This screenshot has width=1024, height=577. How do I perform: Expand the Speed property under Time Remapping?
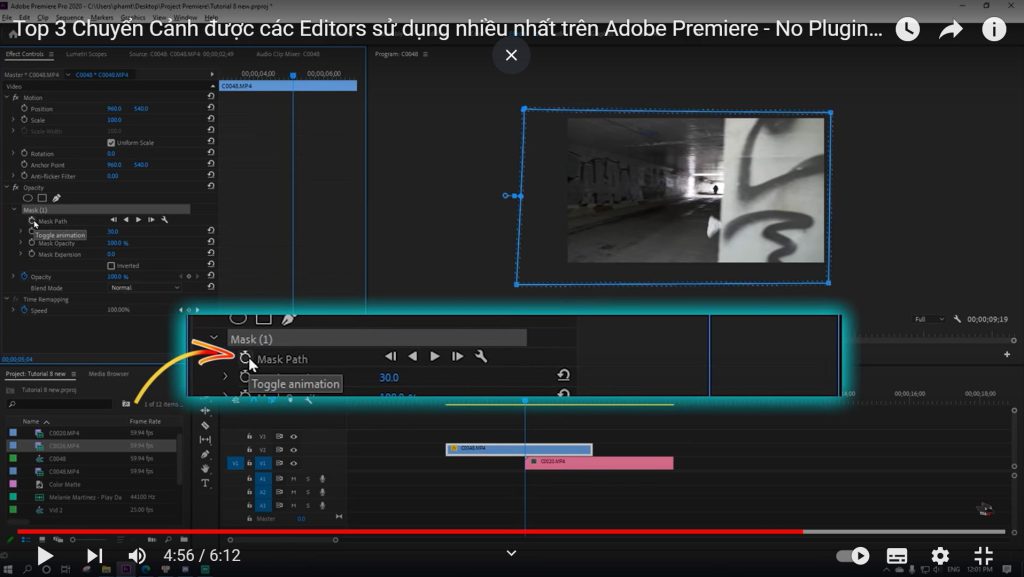click(15, 308)
